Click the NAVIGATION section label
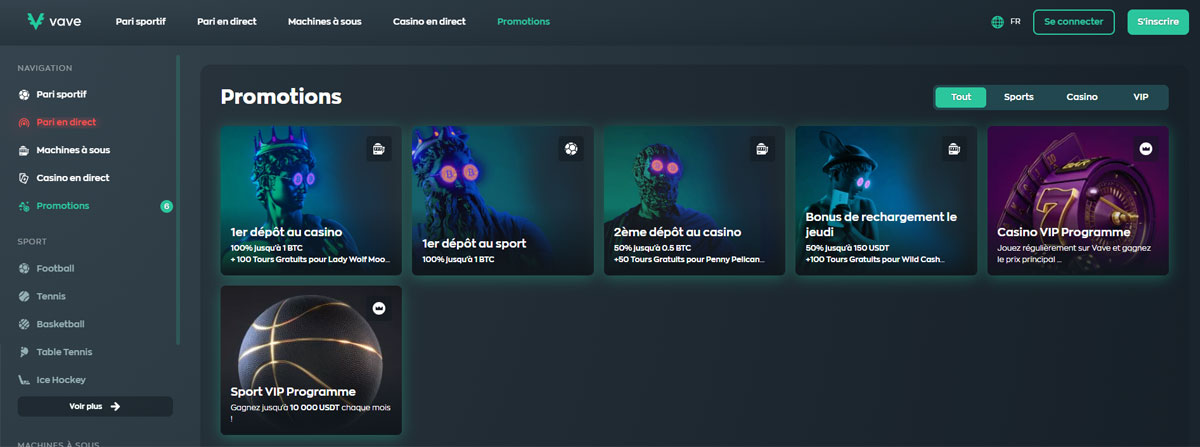1200x447 pixels. (45, 68)
